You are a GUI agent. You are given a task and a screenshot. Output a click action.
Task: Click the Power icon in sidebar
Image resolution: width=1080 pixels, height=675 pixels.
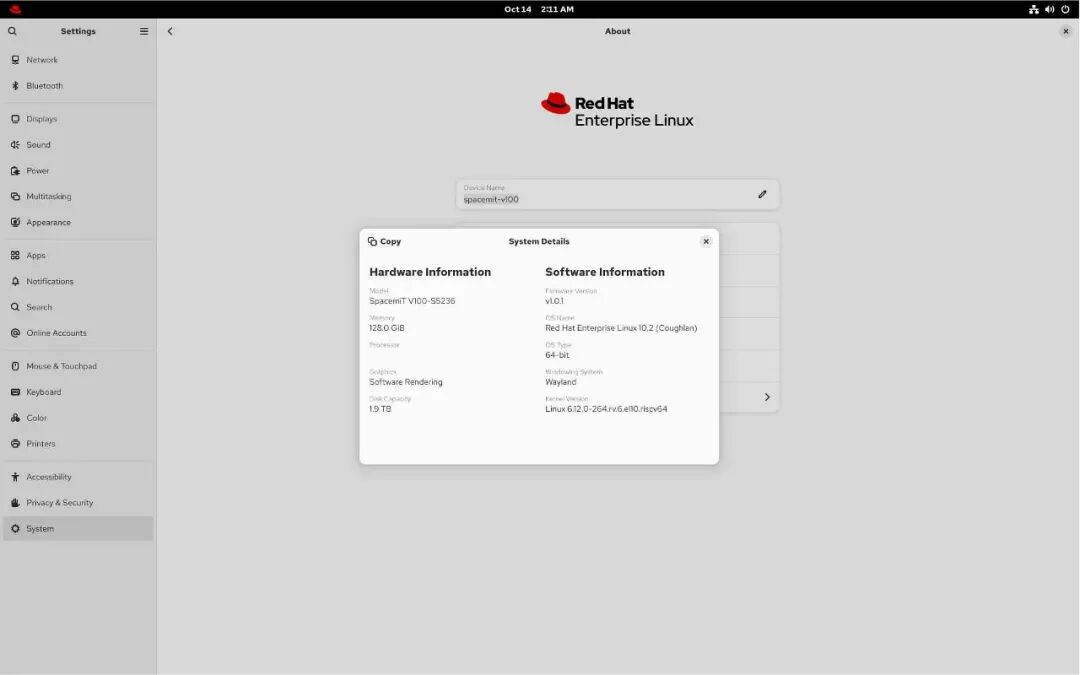tap(15, 170)
